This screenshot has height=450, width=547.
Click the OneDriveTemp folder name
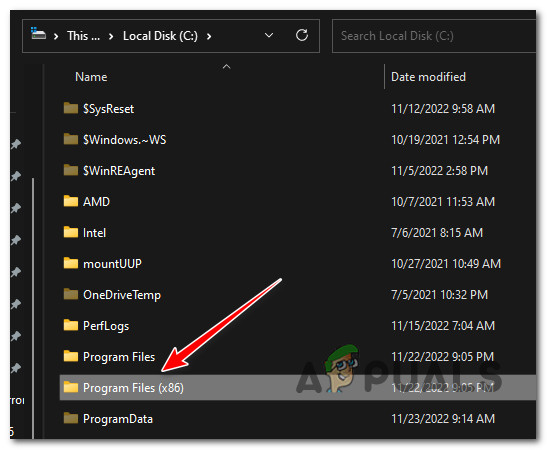(122, 295)
